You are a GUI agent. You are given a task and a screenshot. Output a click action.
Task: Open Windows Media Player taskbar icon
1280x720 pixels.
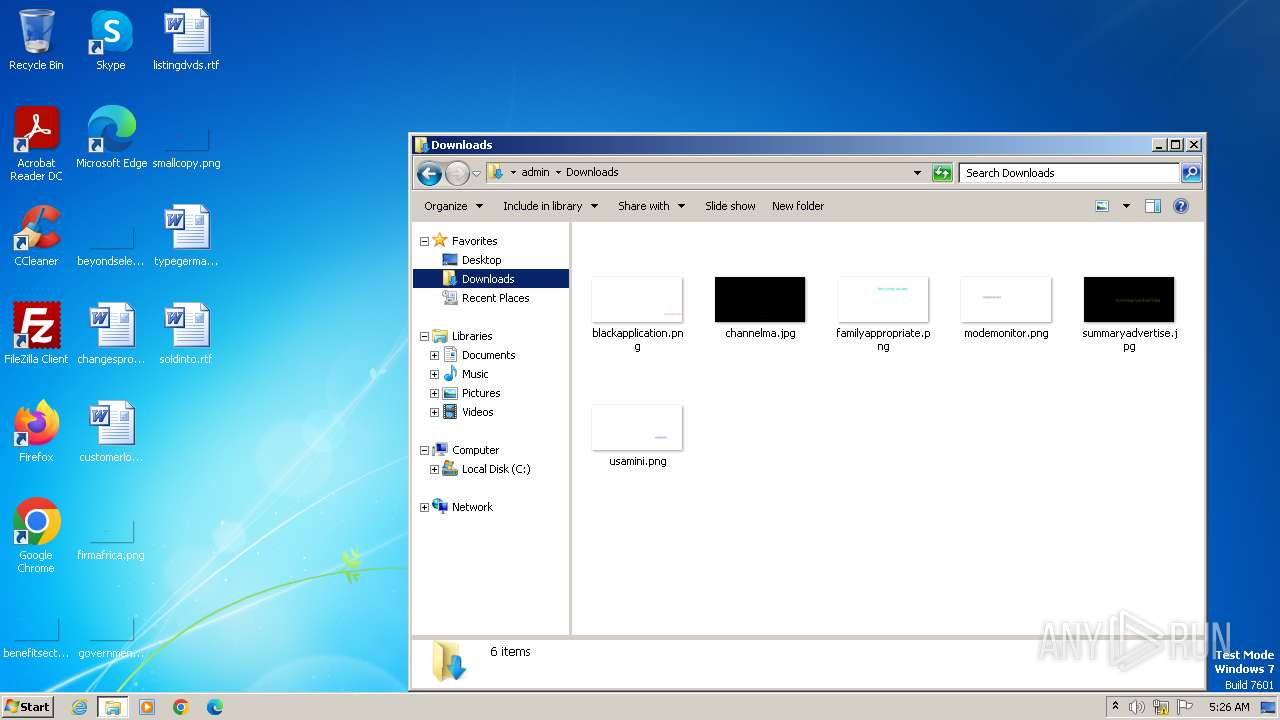[x=147, y=707]
